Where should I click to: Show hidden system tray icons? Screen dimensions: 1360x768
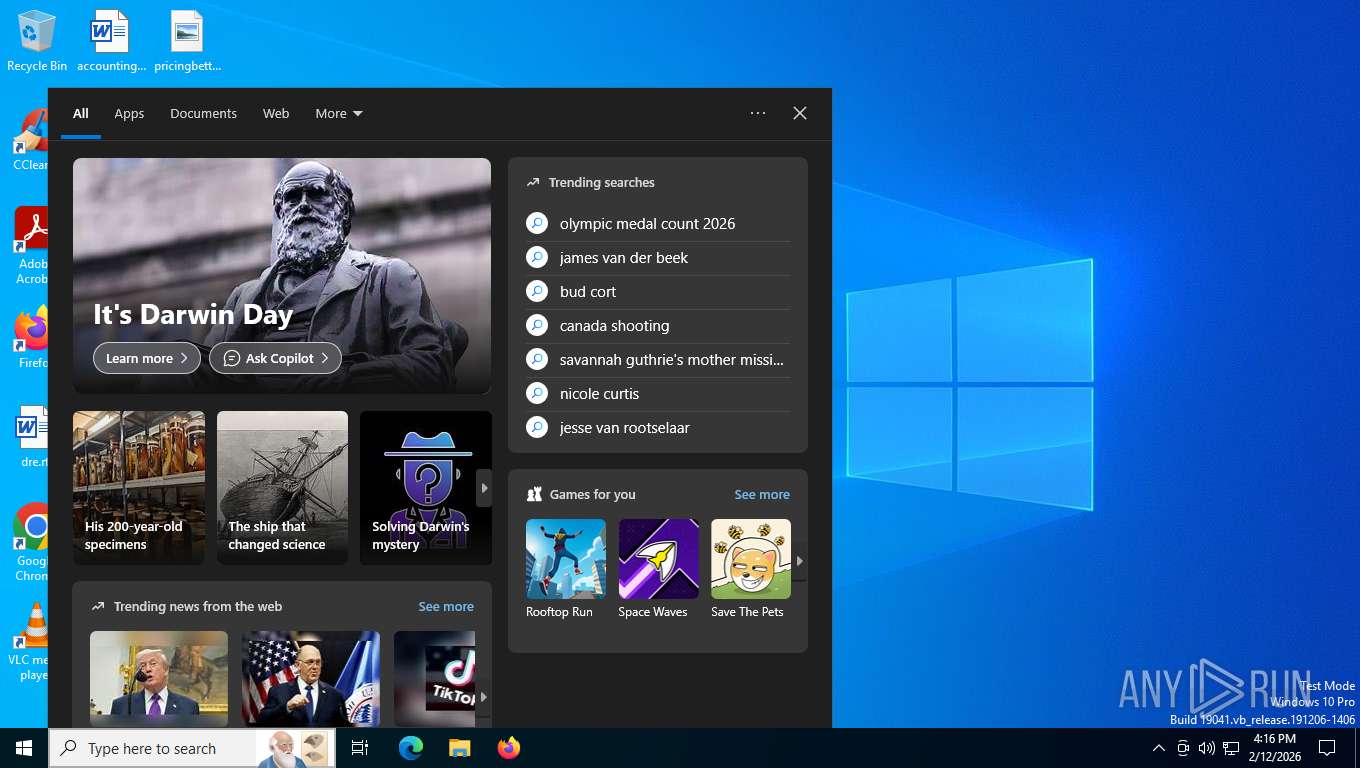pos(1158,748)
